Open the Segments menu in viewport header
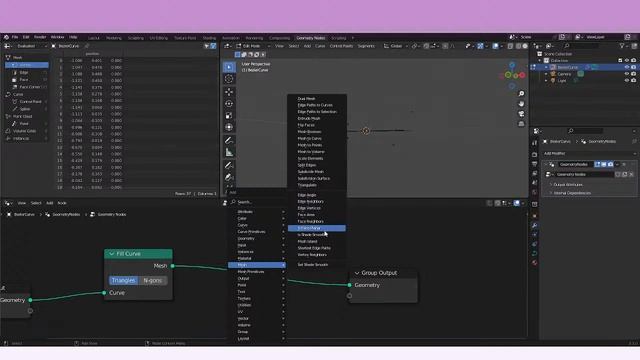Image resolution: width=640 pixels, height=360 pixels. [366, 46]
